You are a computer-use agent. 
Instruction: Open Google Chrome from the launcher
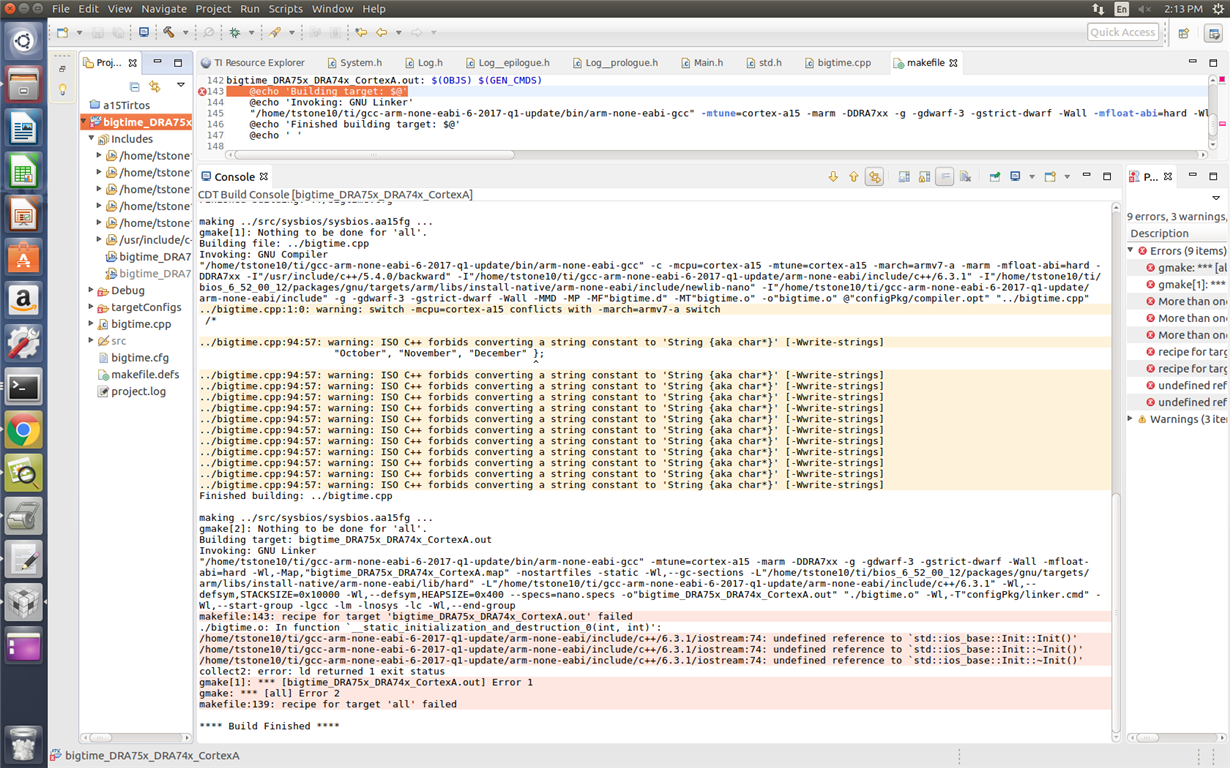24,431
